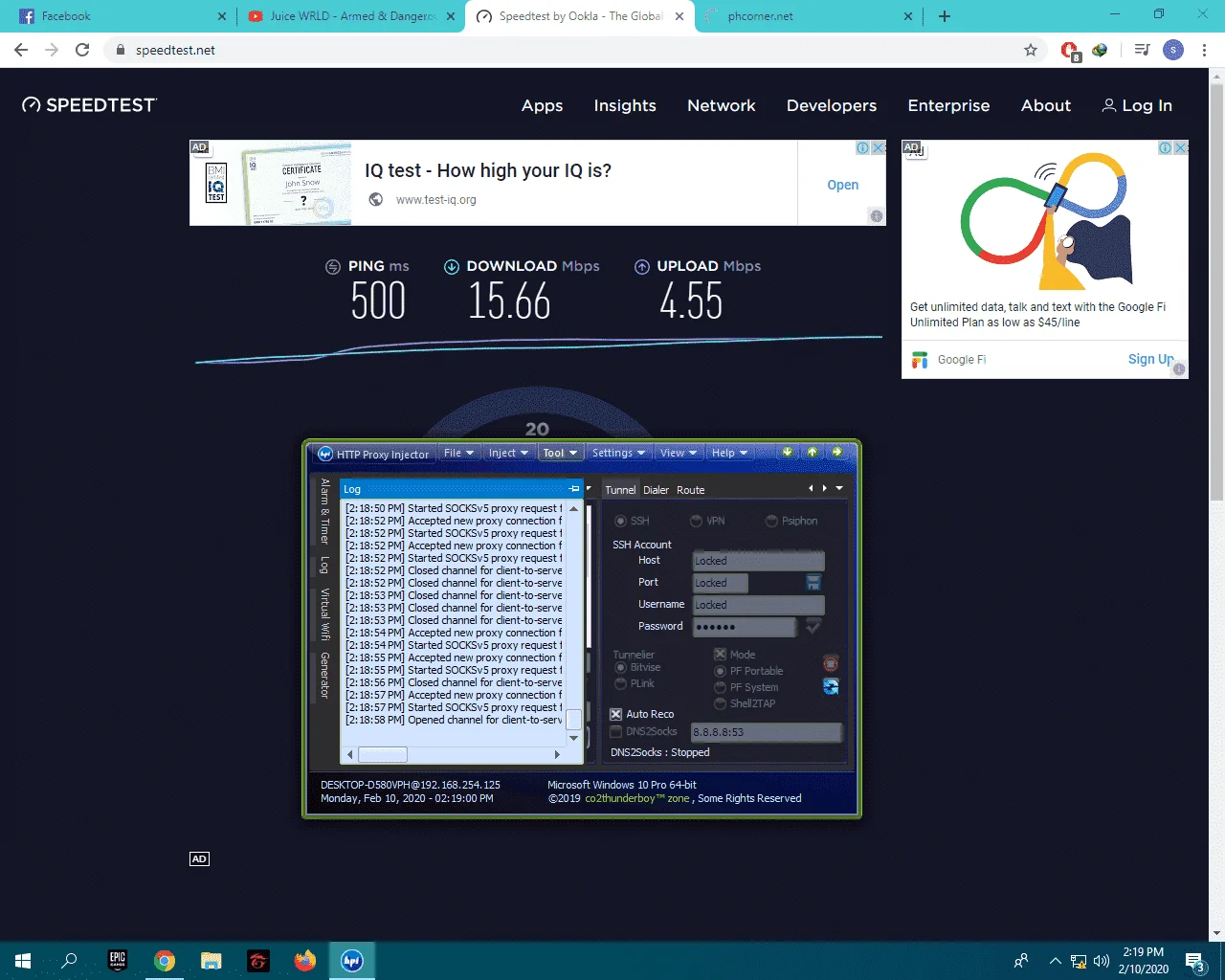Click the stop icon beside Mode
The image size is (1225, 980).
(831, 663)
